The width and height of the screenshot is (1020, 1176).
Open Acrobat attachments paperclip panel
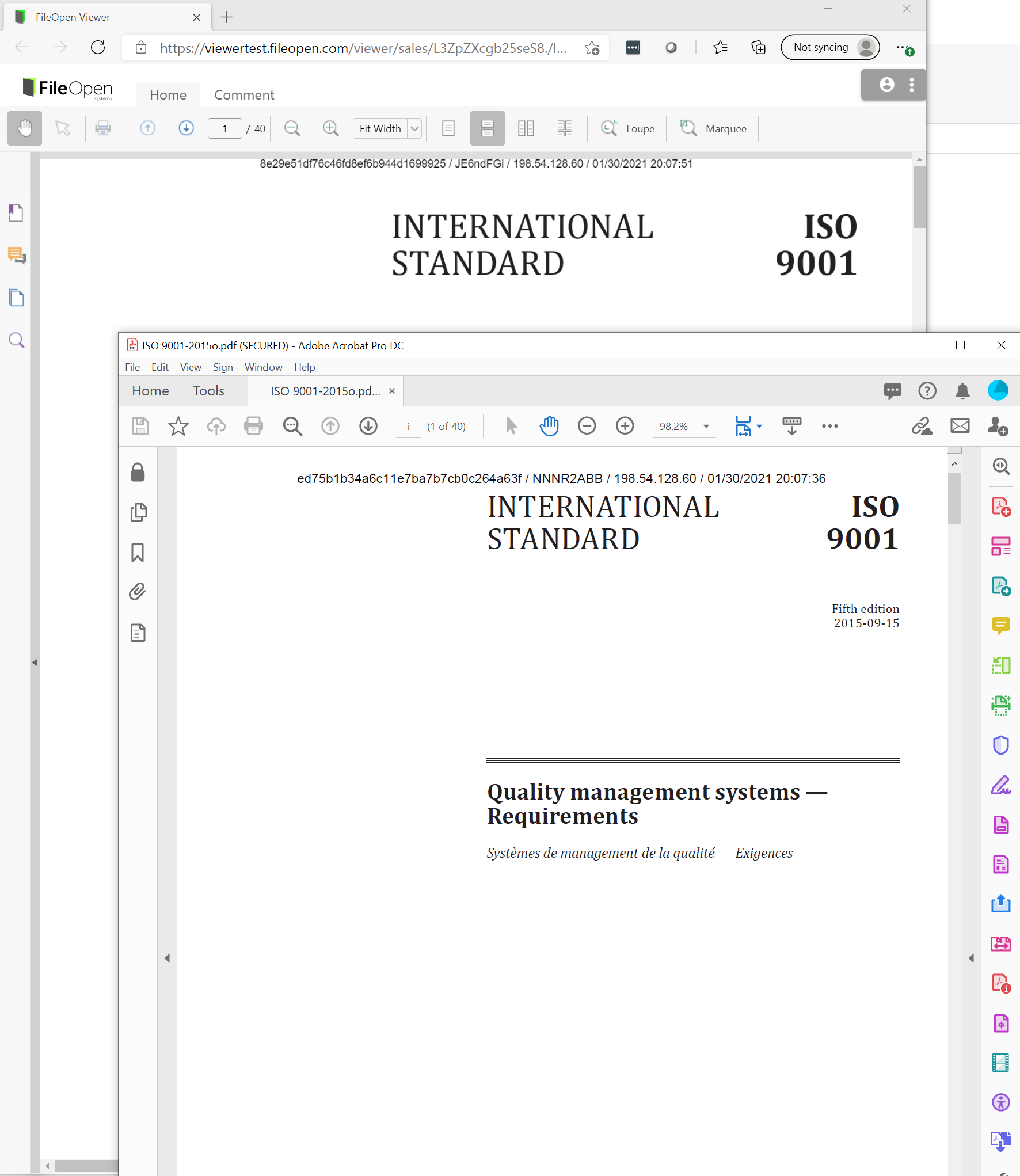coord(138,592)
